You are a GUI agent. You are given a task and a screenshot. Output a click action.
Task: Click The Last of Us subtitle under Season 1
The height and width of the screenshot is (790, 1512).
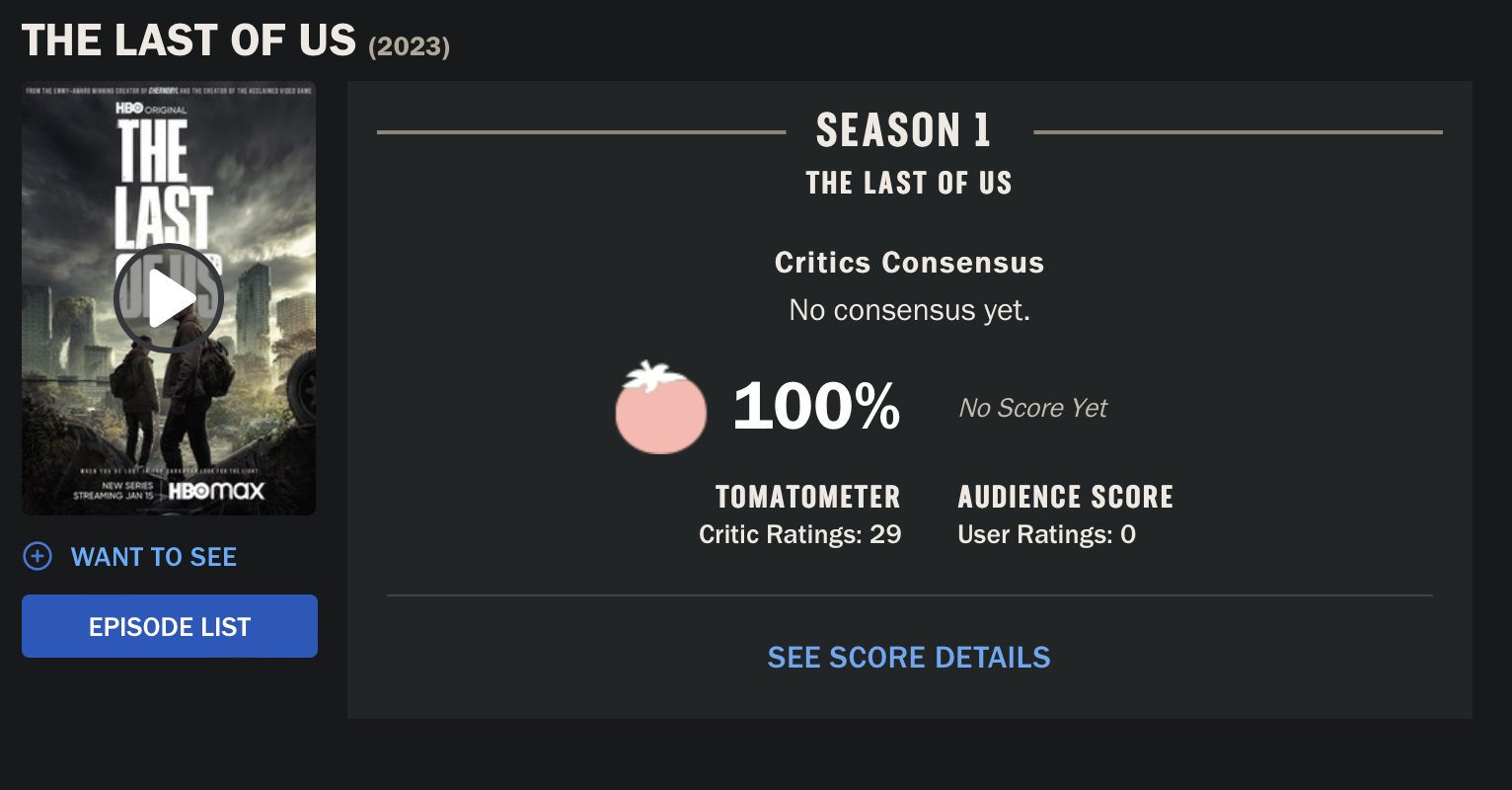coord(909,184)
